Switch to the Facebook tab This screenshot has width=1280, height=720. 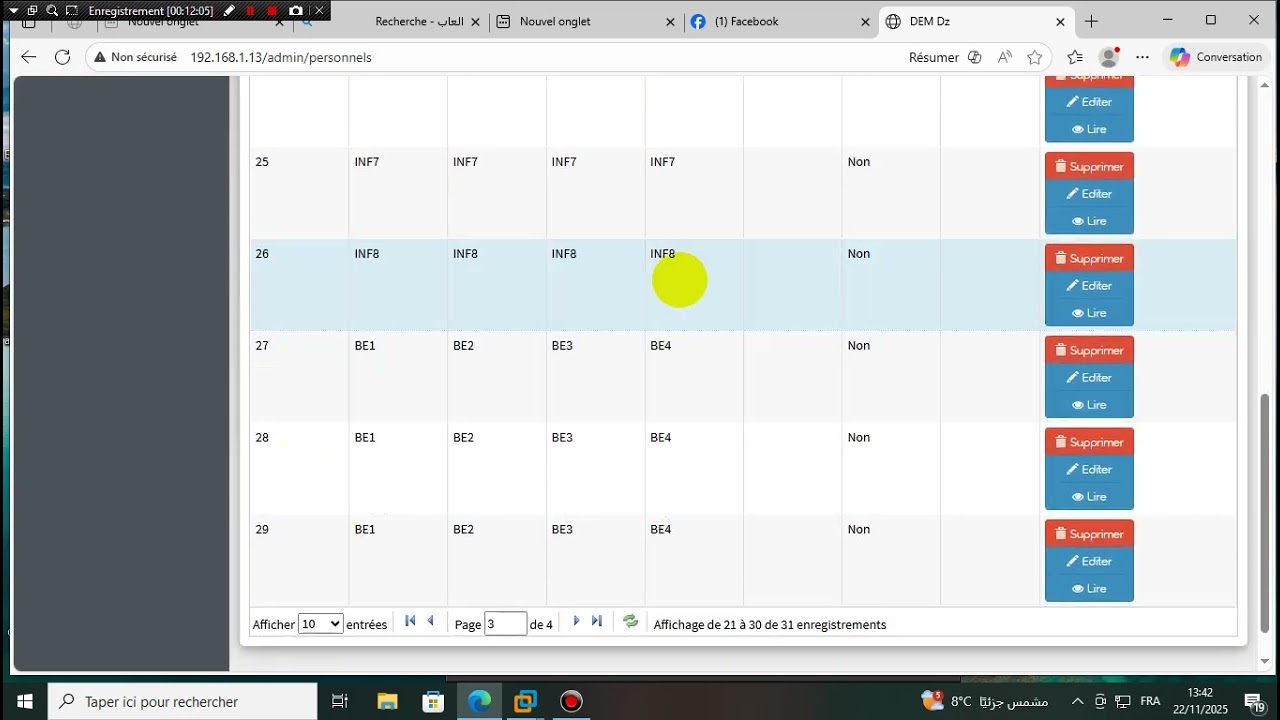tap(780, 21)
